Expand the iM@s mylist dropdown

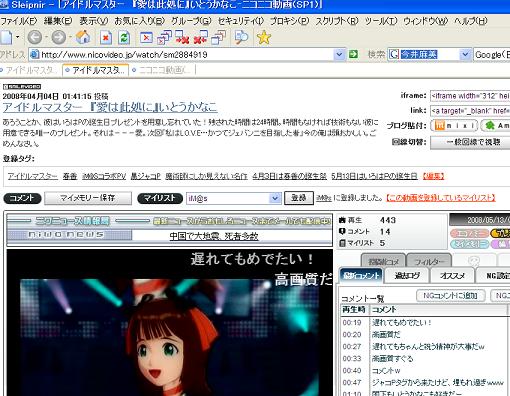[275, 198]
